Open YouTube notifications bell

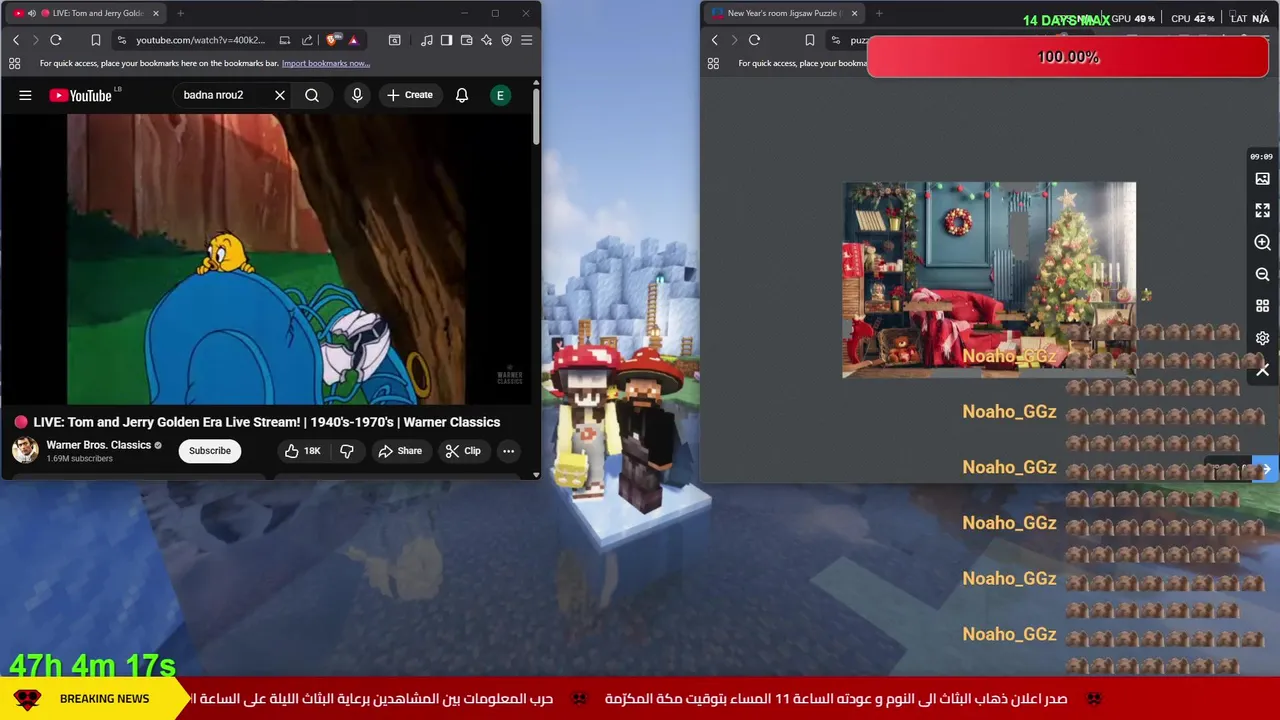pos(462,95)
